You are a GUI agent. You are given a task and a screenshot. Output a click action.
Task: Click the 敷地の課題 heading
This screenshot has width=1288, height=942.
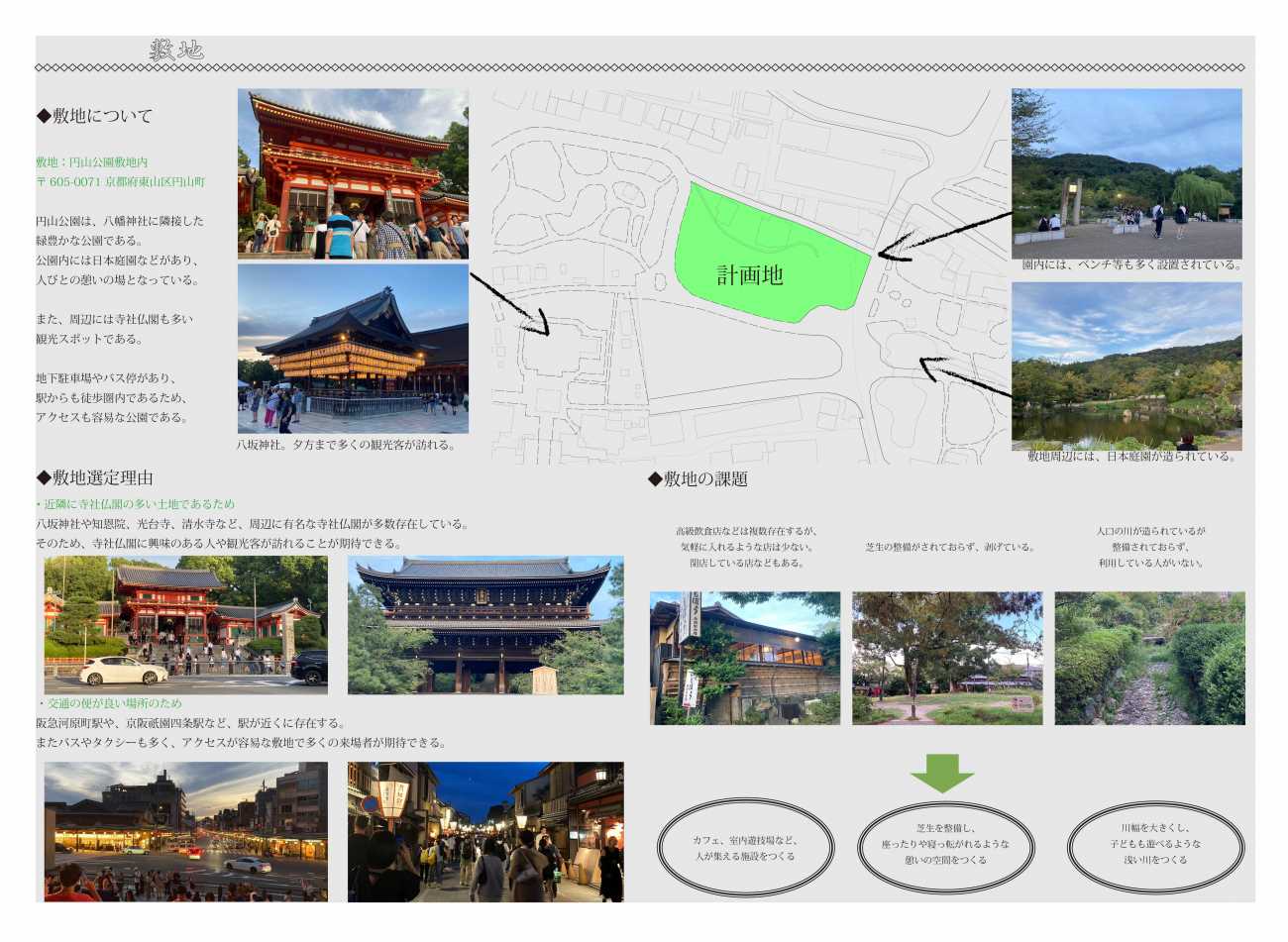pyautogui.click(x=698, y=479)
